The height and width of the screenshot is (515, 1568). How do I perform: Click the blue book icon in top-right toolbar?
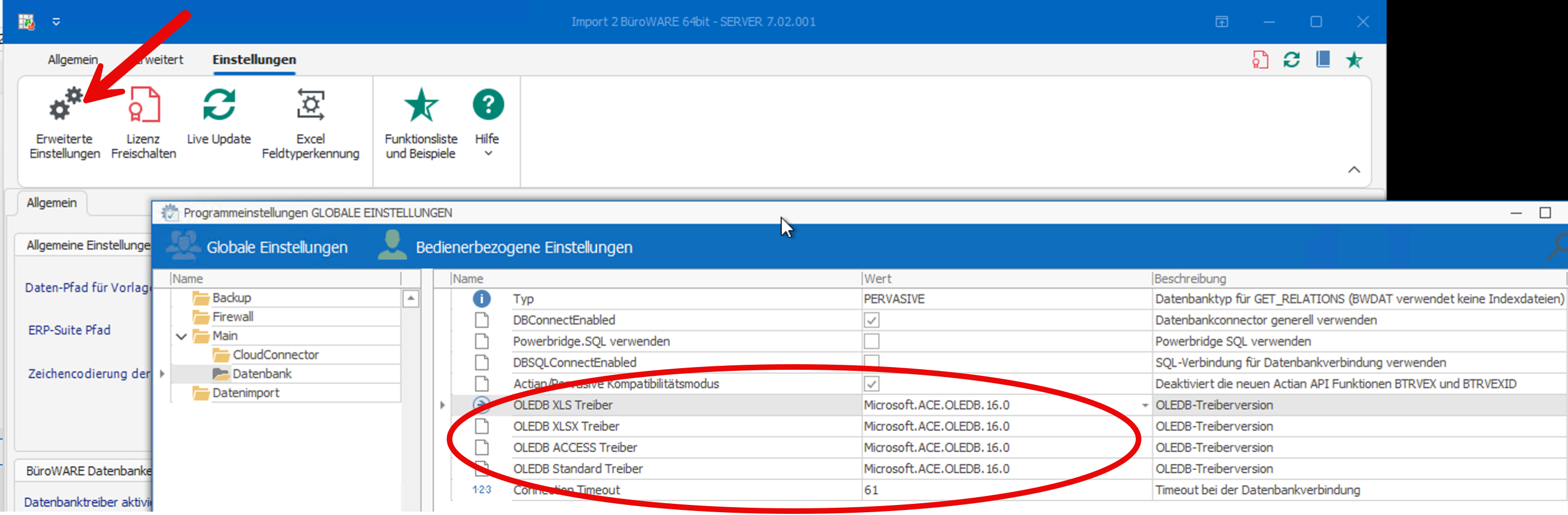[x=1323, y=60]
